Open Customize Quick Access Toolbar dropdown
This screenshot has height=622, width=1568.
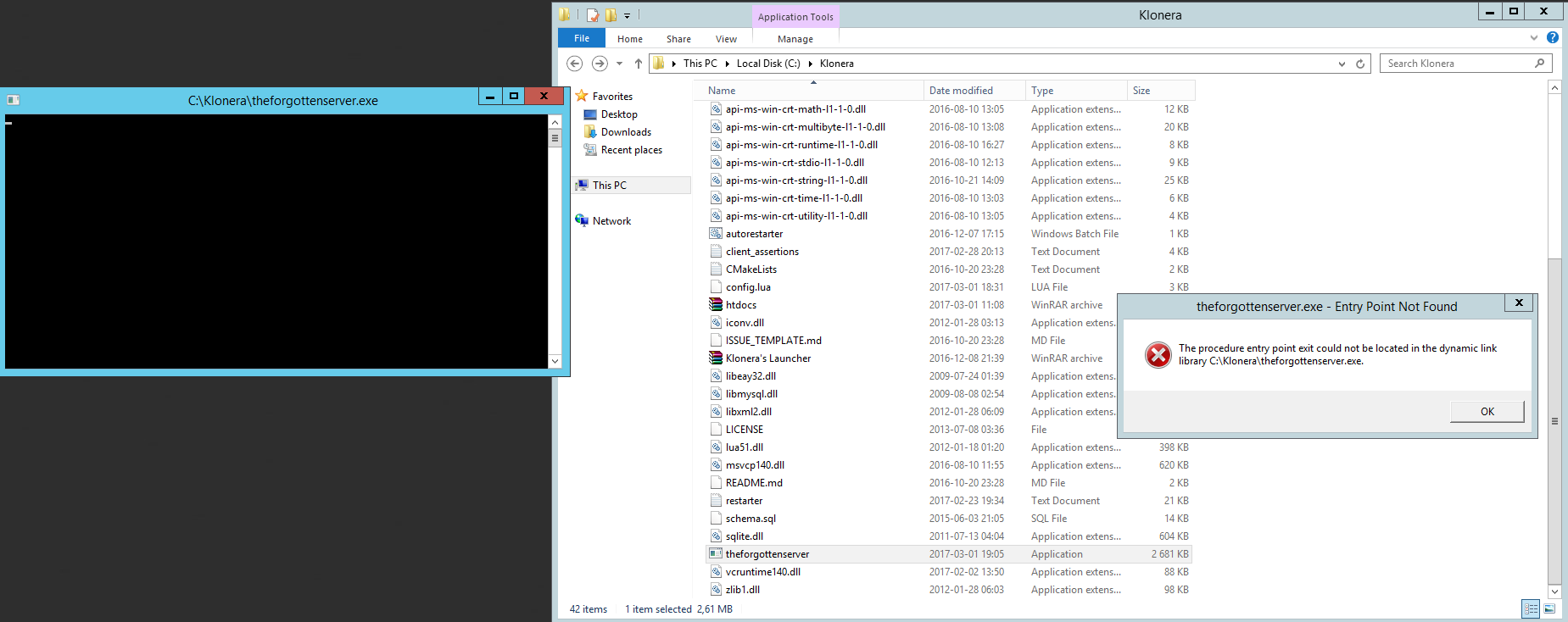[628, 15]
